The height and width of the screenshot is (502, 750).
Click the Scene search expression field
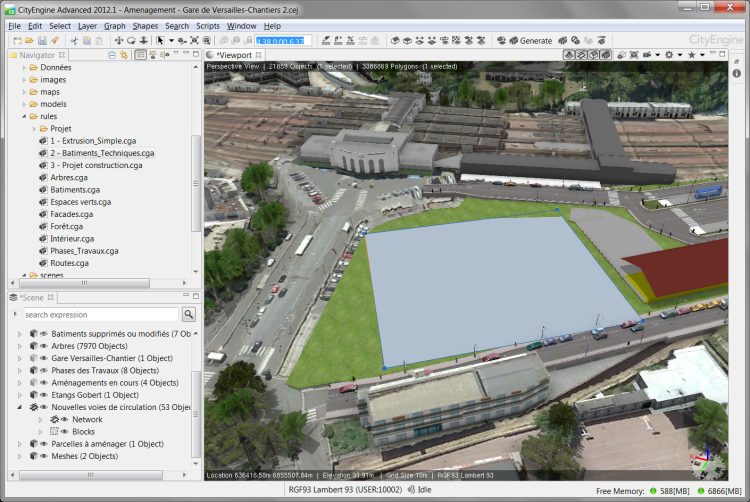tap(101, 315)
